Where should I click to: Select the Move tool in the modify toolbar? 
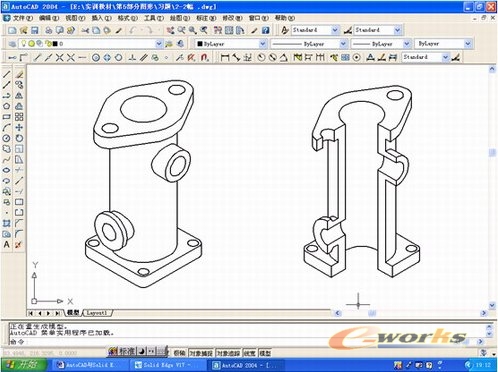(x=19, y=127)
